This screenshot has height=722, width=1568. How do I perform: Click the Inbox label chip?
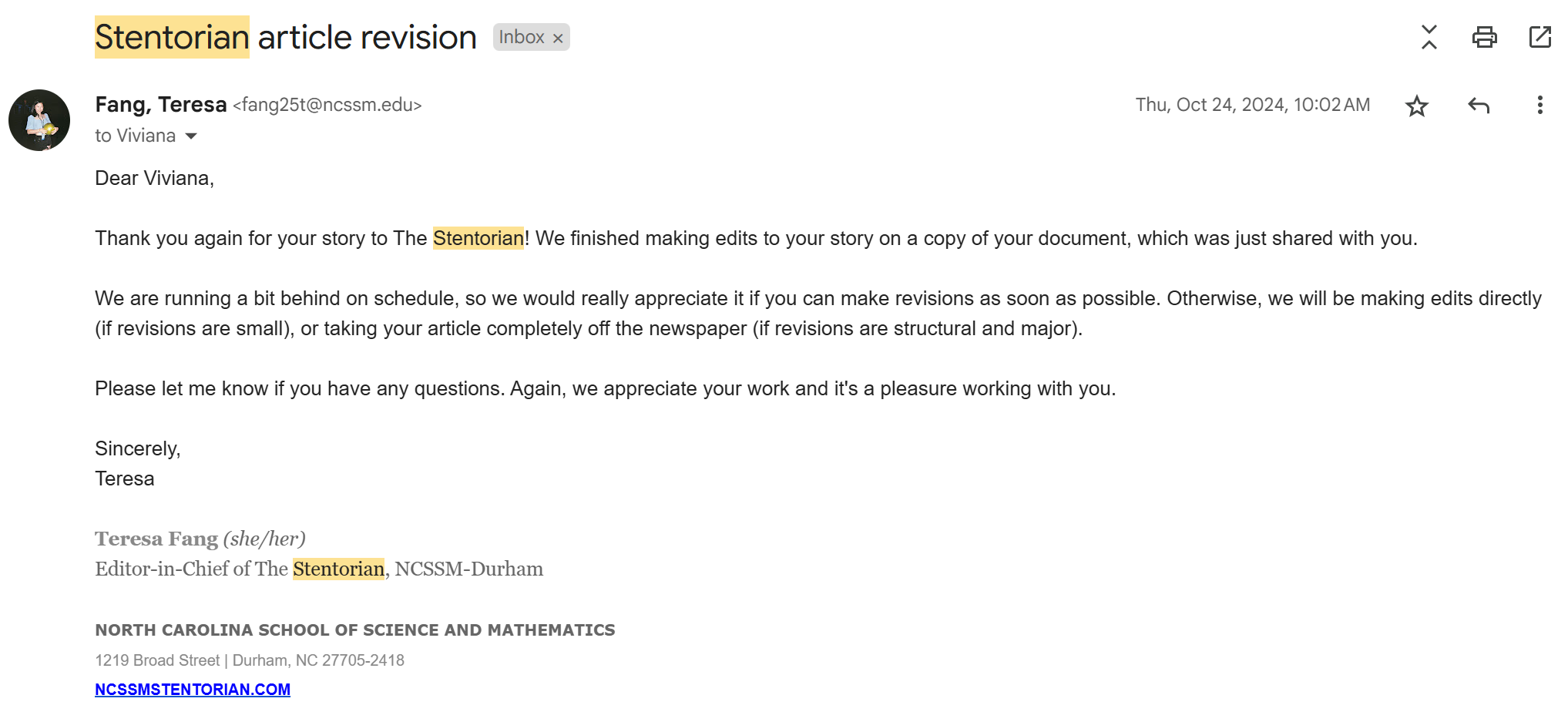[x=522, y=37]
